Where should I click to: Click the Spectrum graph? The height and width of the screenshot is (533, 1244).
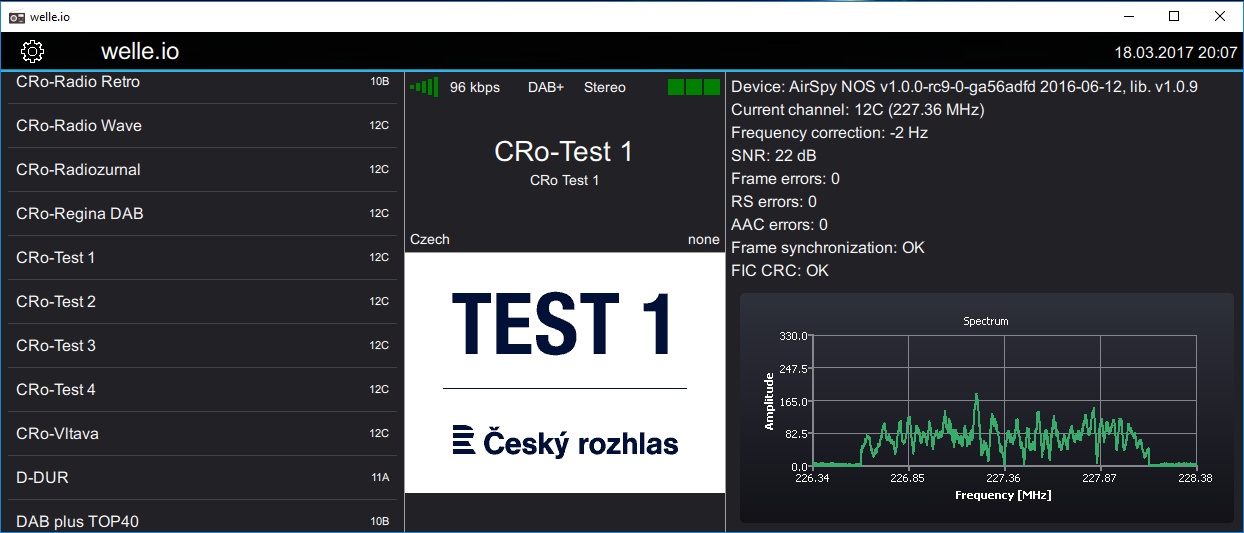(987, 408)
